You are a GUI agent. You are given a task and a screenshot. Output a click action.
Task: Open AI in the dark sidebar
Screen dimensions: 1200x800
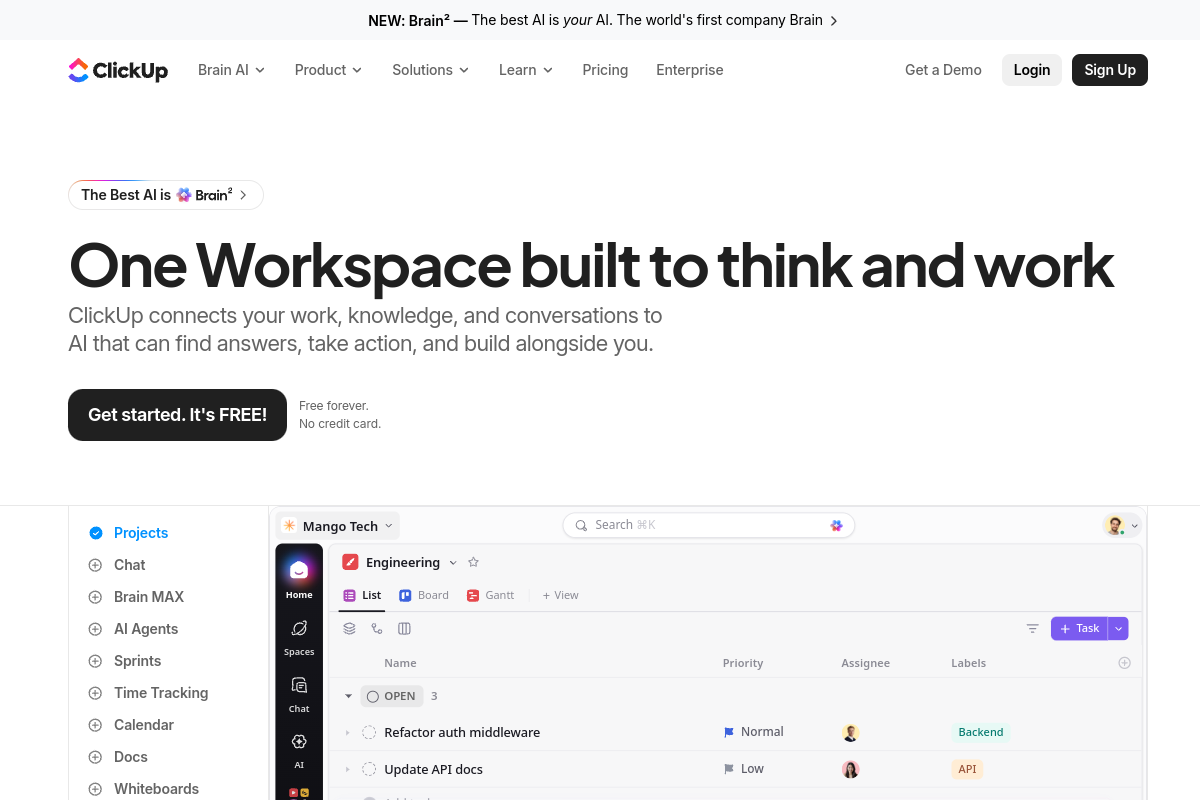[299, 750]
